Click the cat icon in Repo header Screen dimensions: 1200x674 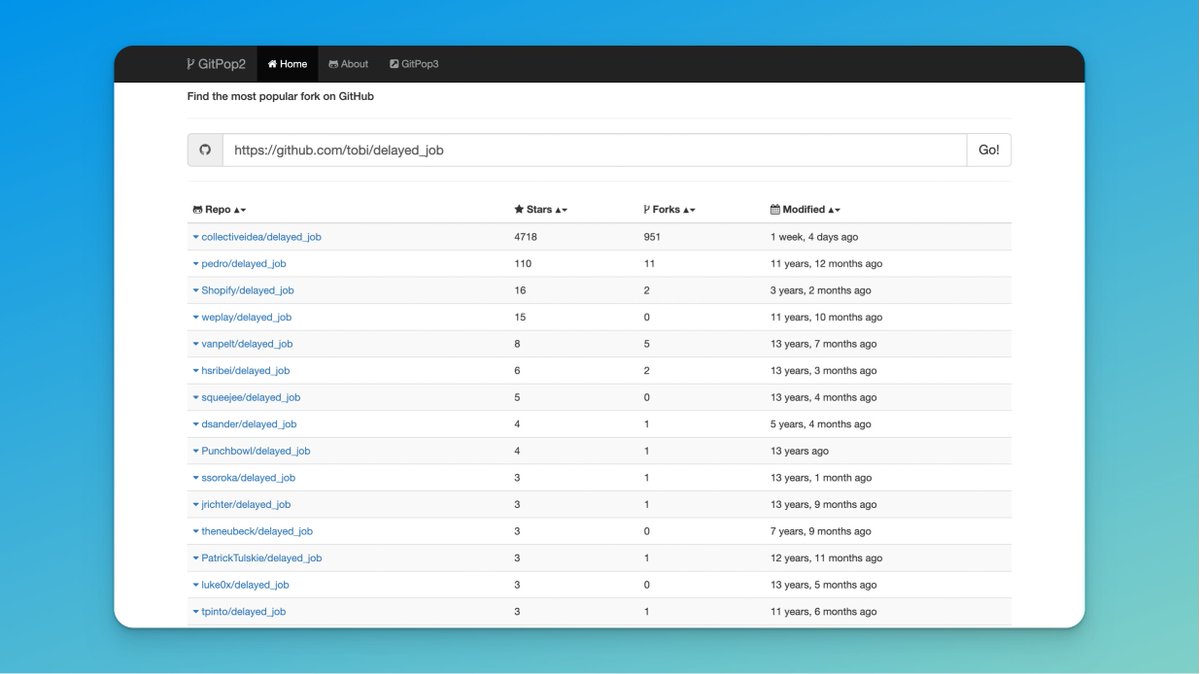(x=197, y=210)
